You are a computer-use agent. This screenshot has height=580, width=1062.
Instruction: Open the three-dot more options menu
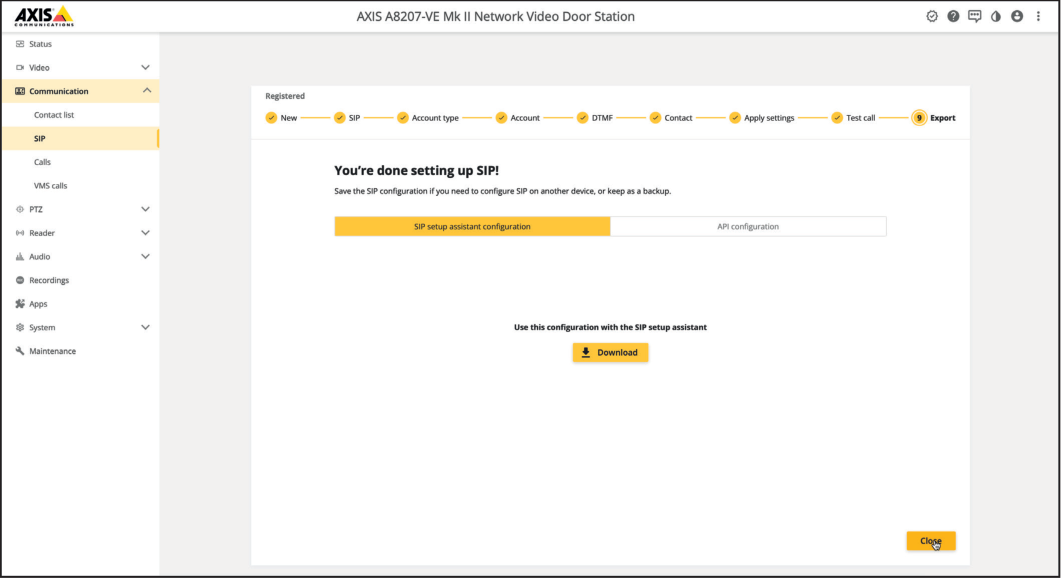(x=1038, y=17)
